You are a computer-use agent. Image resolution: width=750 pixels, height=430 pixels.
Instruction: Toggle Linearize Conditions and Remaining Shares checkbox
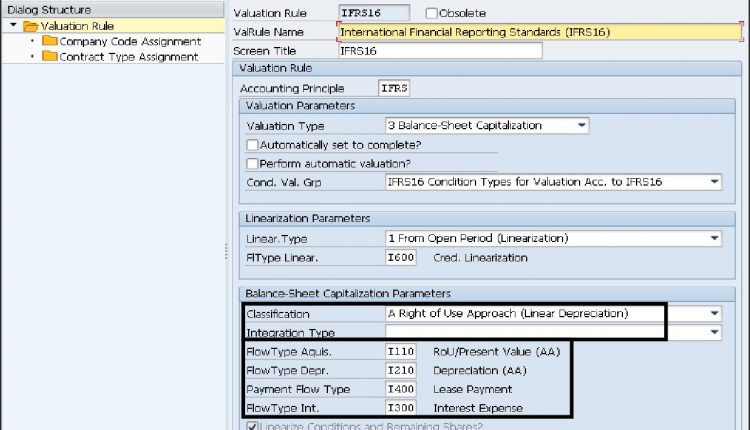[x=252, y=426]
